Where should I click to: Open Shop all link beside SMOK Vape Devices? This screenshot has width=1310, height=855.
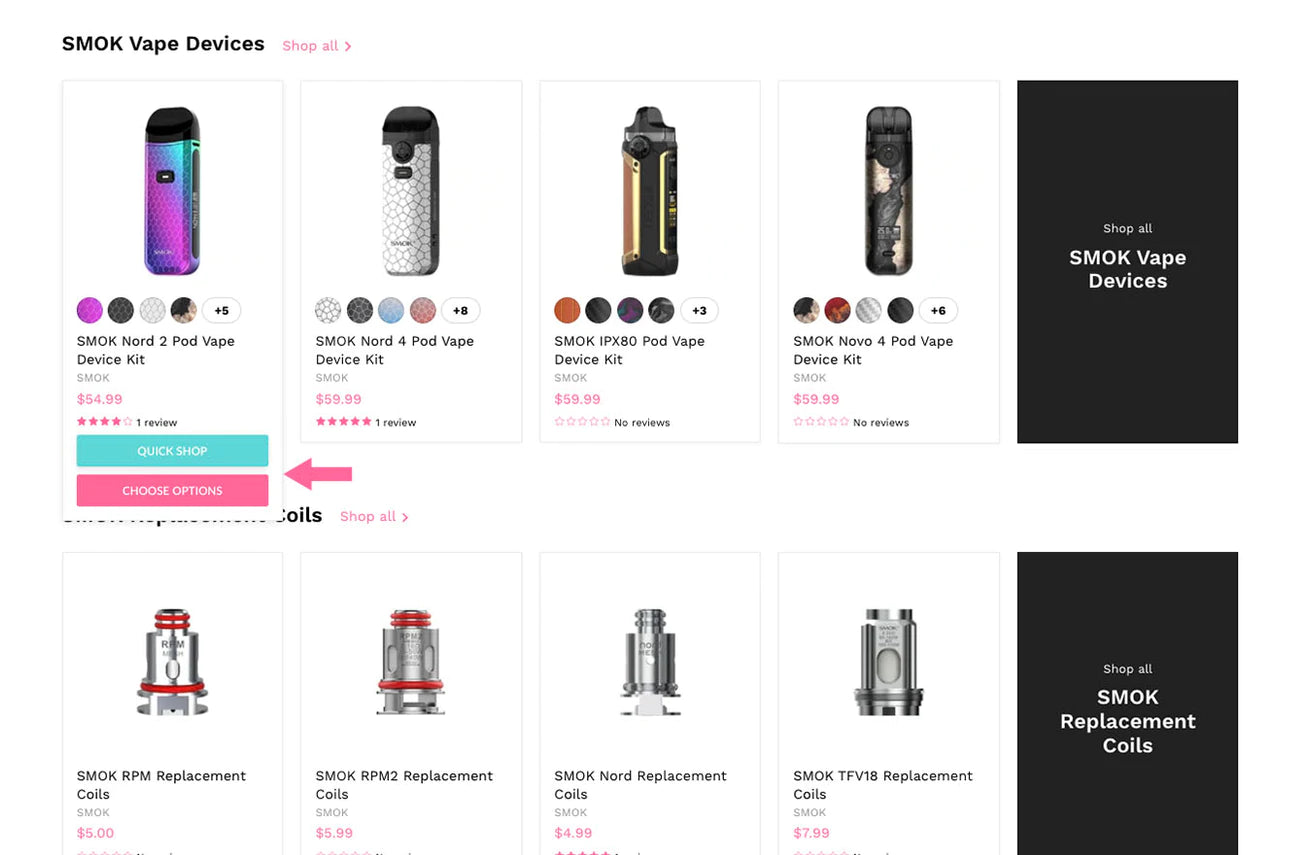coord(316,46)
